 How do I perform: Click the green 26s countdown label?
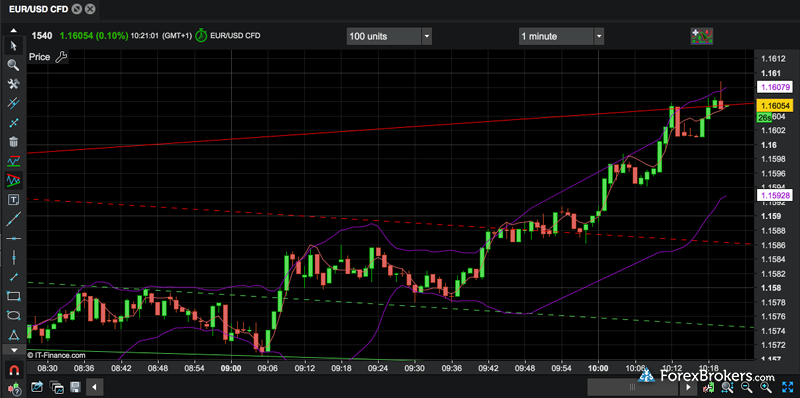764,118
